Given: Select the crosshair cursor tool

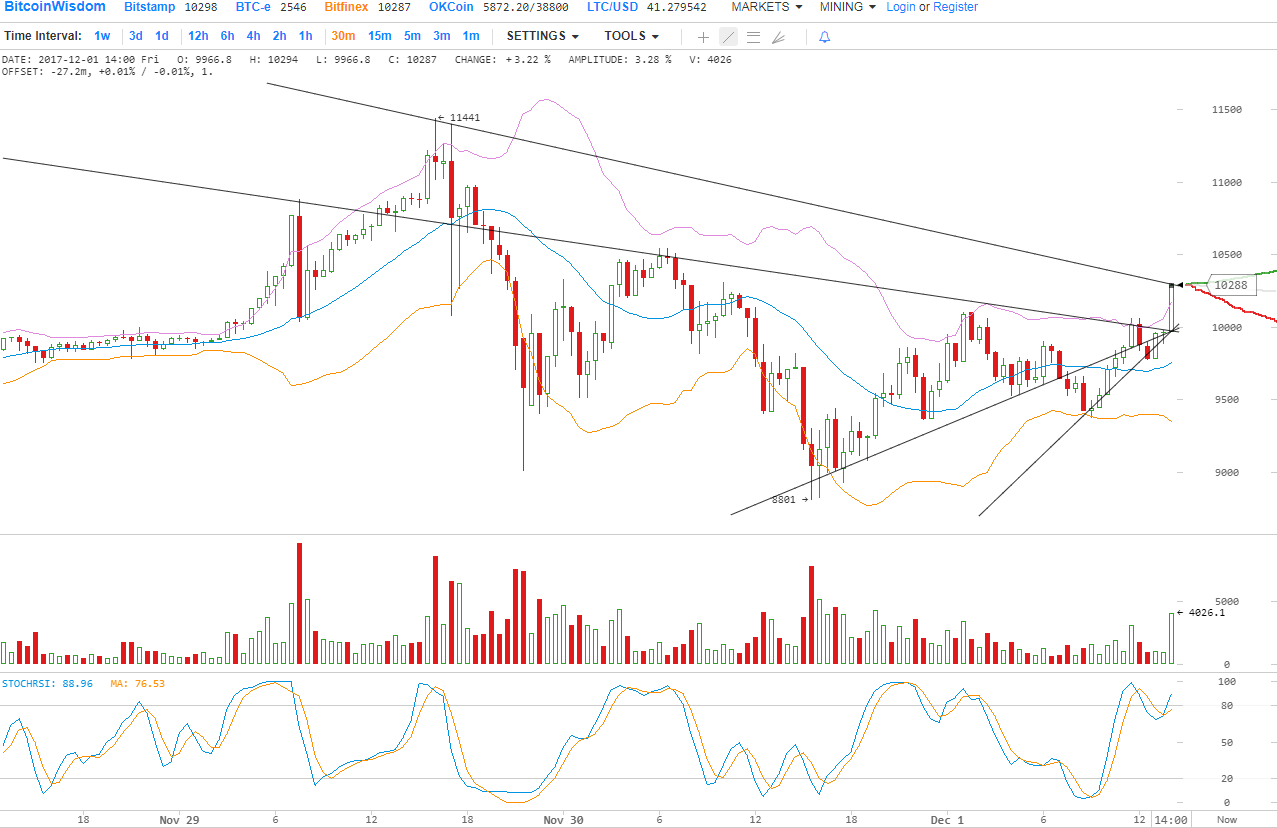Looking at the screenshot, I should tap(703, 37).
